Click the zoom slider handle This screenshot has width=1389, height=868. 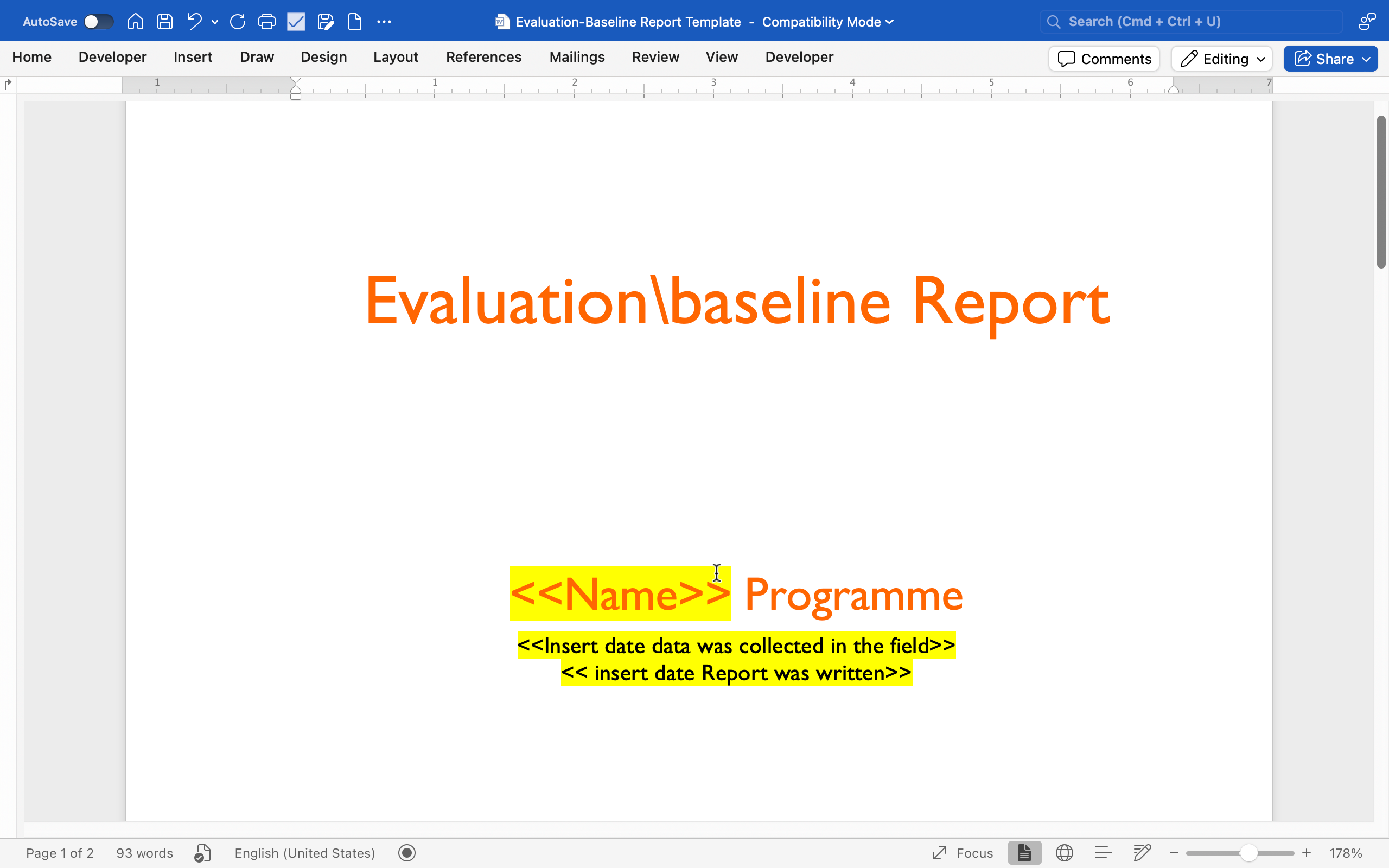(1248, 853)
